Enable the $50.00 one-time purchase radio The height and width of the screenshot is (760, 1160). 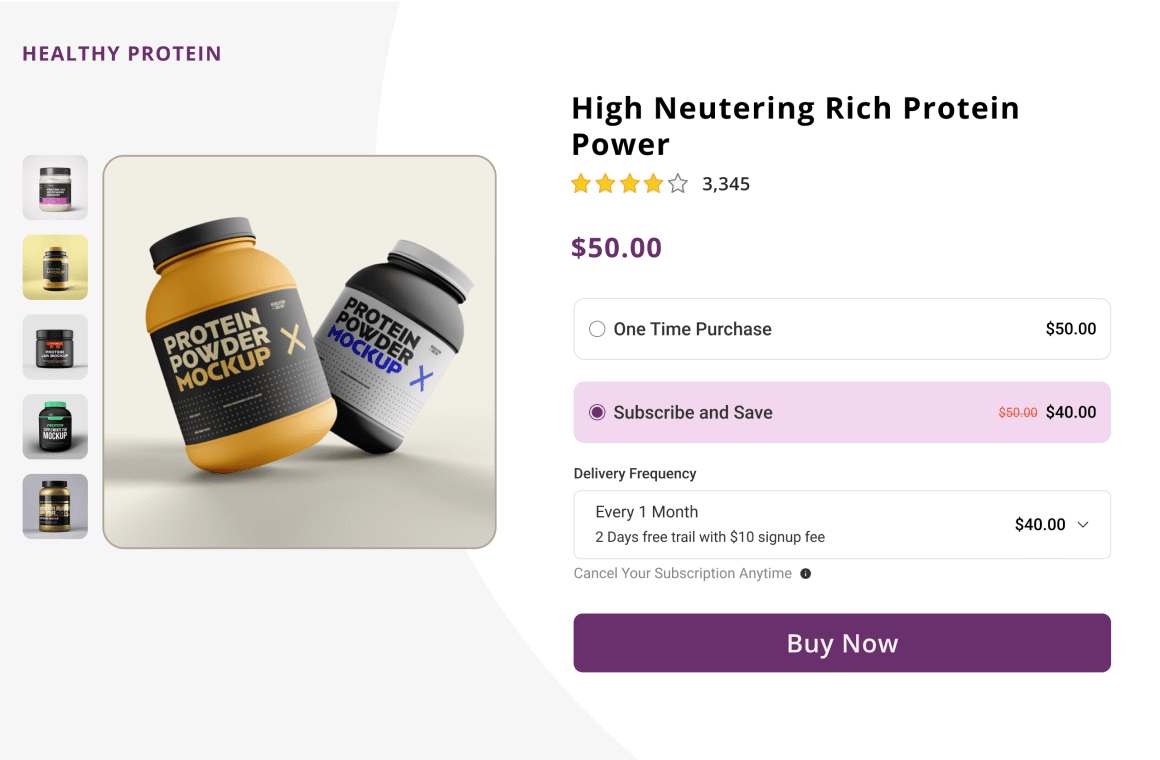point(596,328)
